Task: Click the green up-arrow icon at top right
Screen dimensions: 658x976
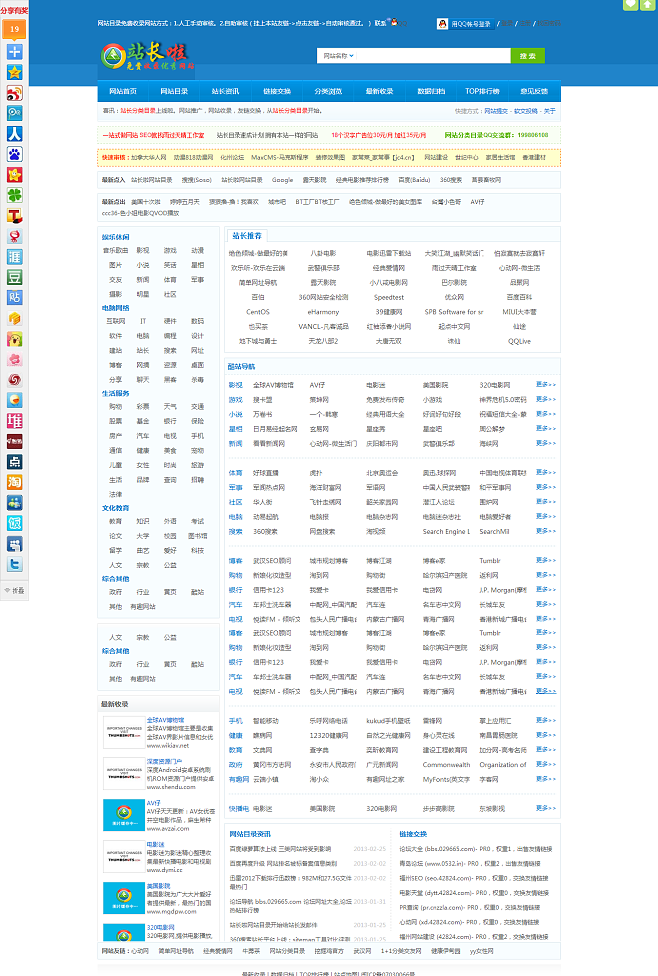Action: [647, 4]
